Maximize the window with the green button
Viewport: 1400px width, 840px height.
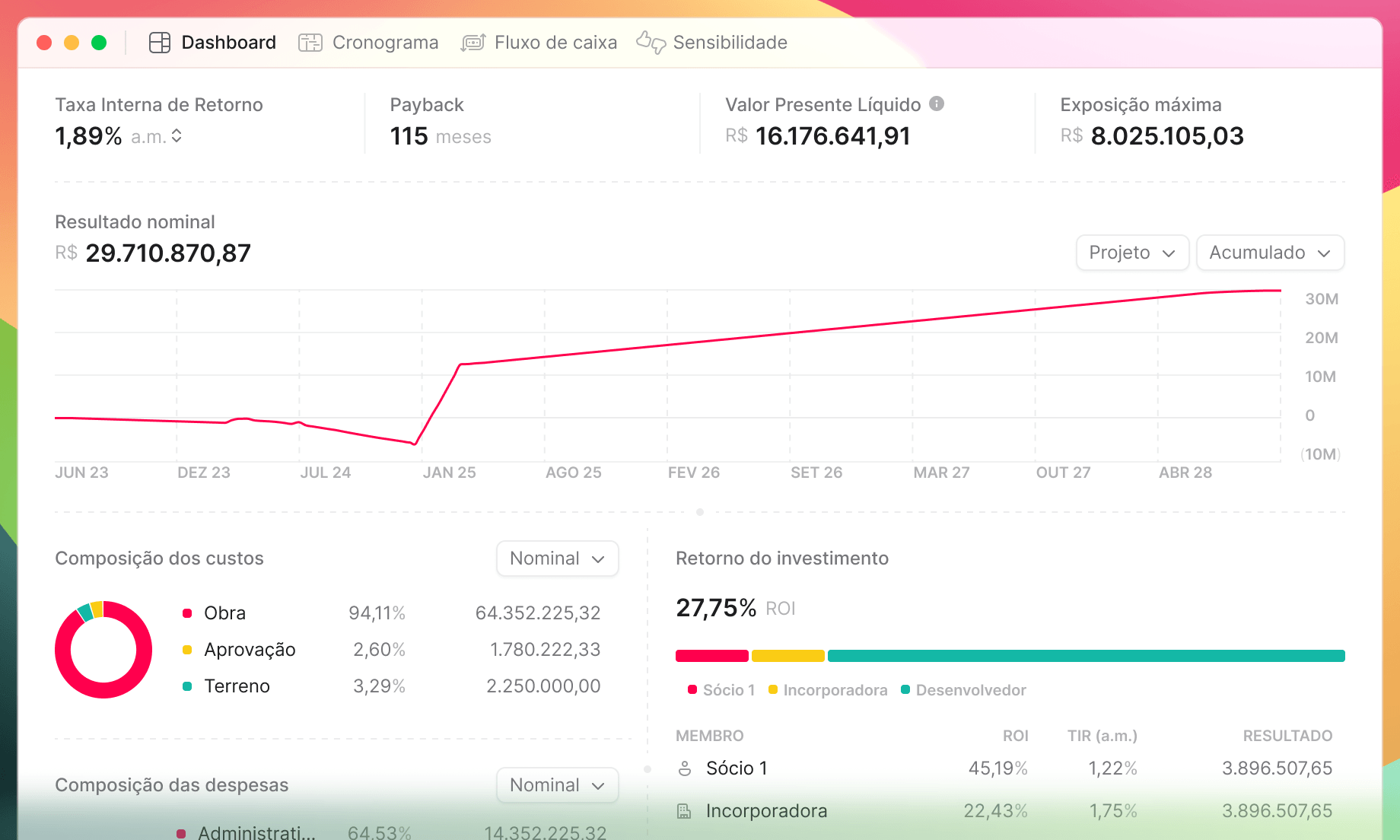[x=99, y=43]
